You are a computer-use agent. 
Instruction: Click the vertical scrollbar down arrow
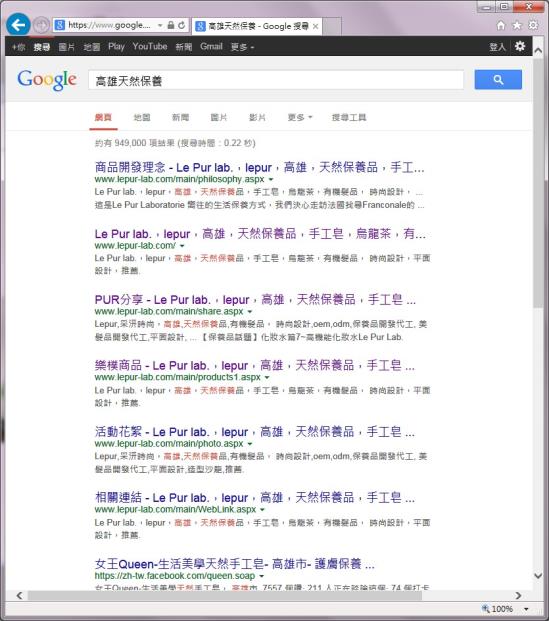[x=538, y=575]
